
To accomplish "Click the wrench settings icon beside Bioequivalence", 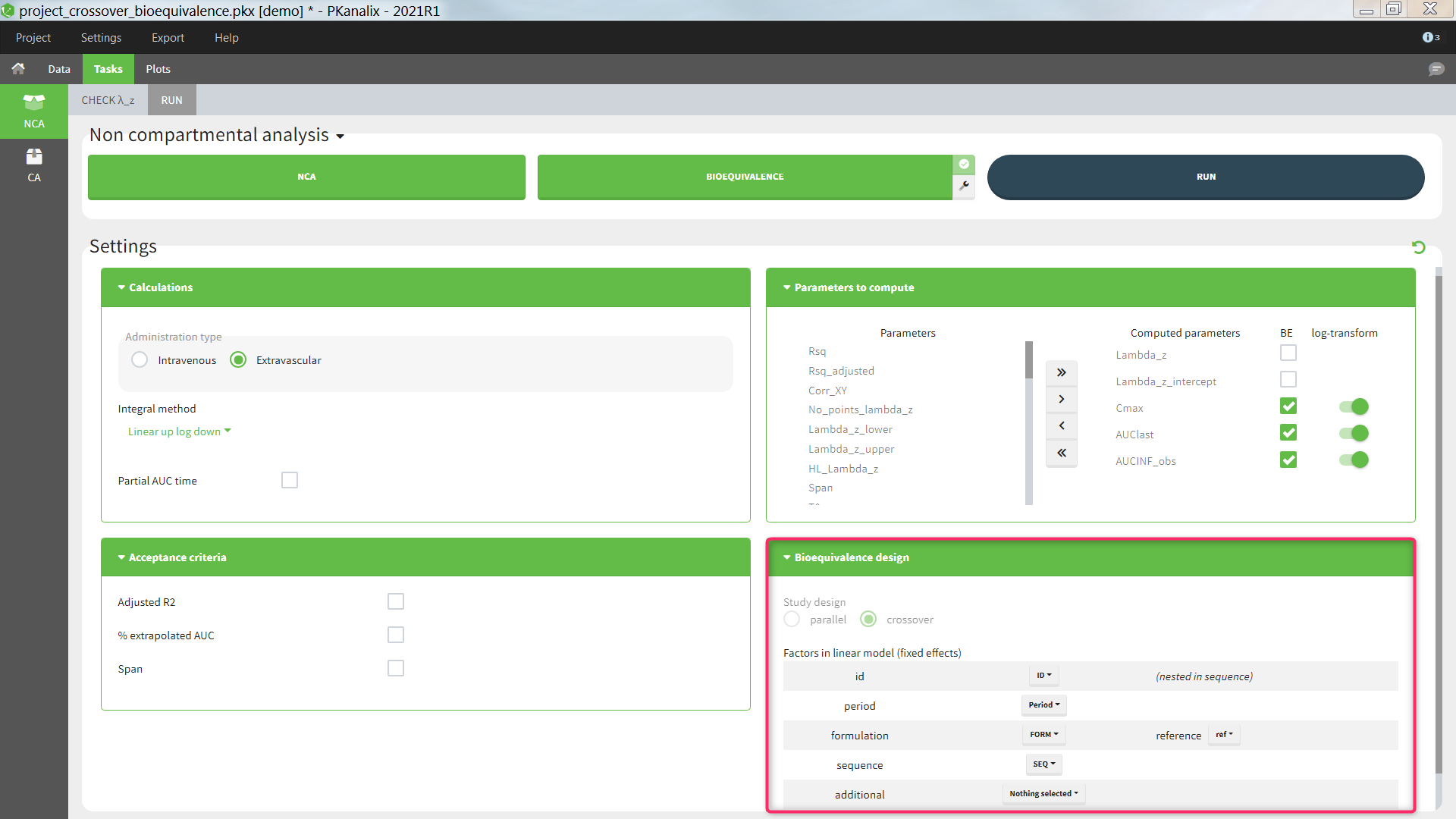I will coord(964,186).
